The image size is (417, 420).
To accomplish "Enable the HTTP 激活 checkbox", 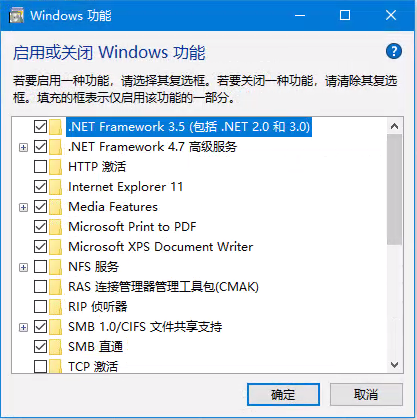I will click(40, 167).
